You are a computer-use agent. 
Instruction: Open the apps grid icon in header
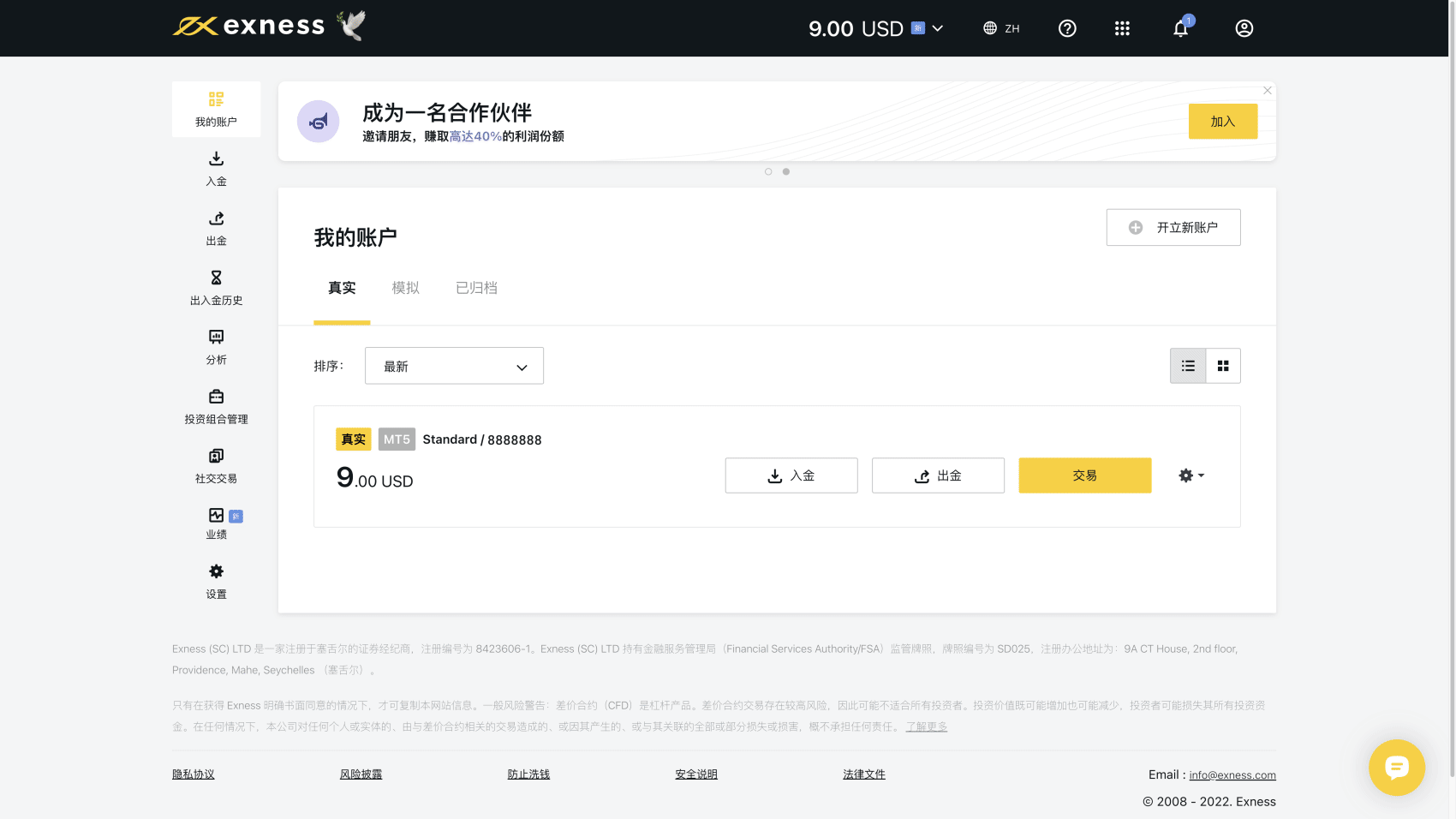pos(1122,28)
